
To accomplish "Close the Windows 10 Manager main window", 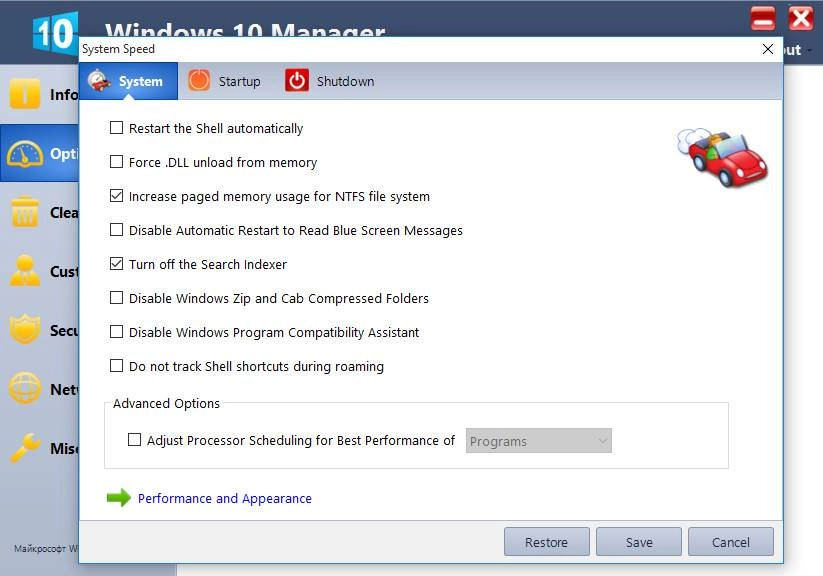I will 801,19.
